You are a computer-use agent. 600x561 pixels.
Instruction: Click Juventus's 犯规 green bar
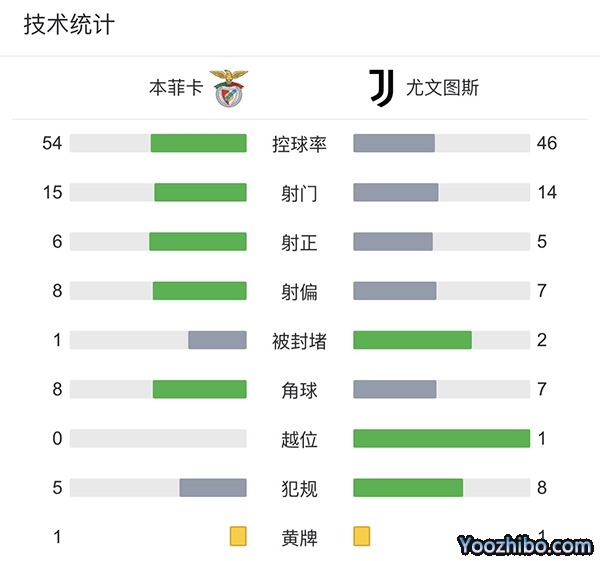coord(408,488)
